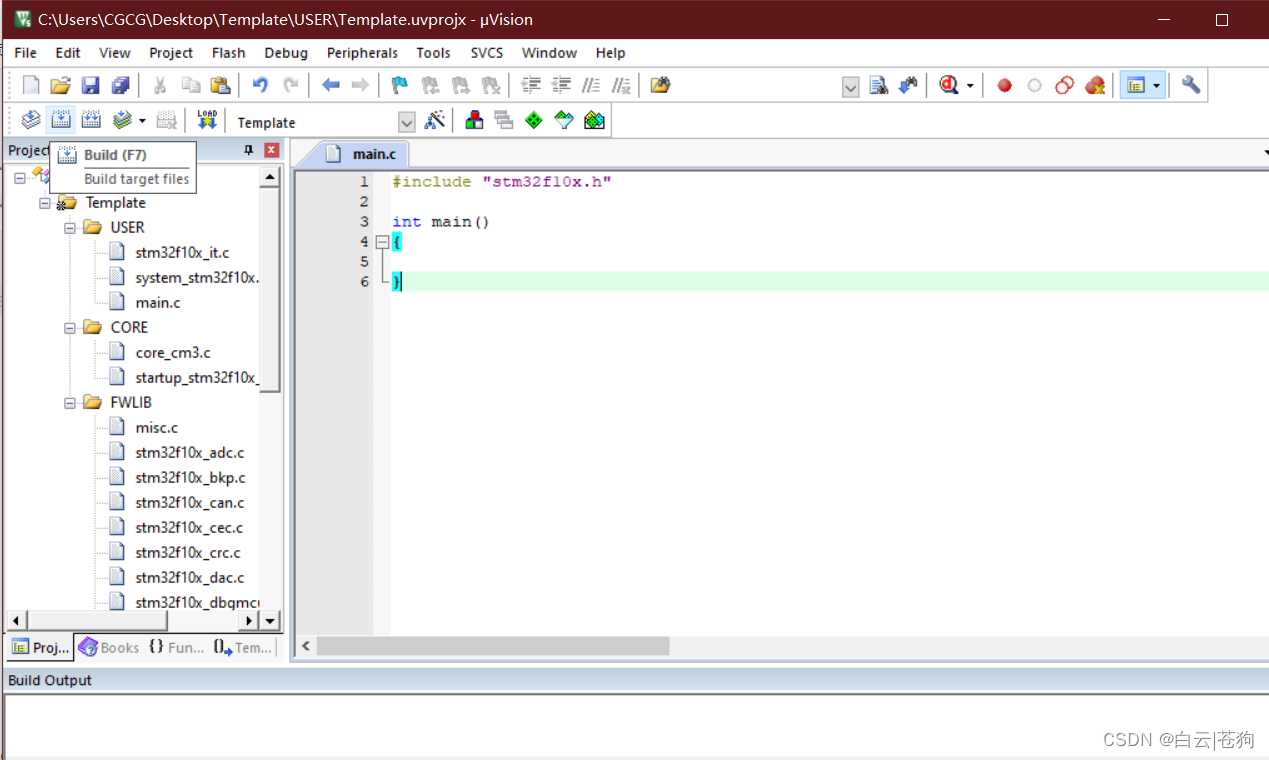Paste from clipboard toolbar icon
Image resolution: width=1269 pixels, height=760 pixels.
[x=220, y=85]
